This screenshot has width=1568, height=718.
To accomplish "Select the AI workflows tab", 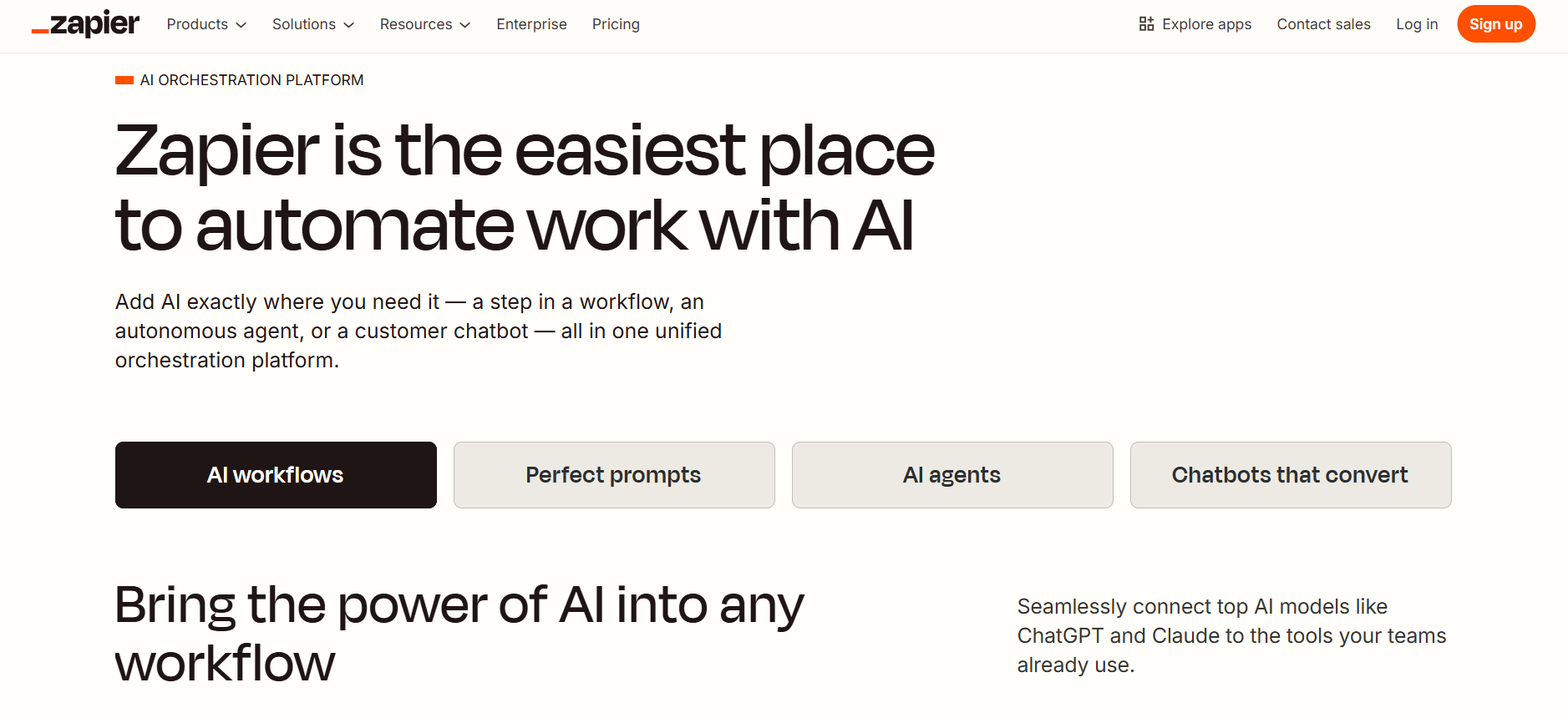I will pos(276,475).
